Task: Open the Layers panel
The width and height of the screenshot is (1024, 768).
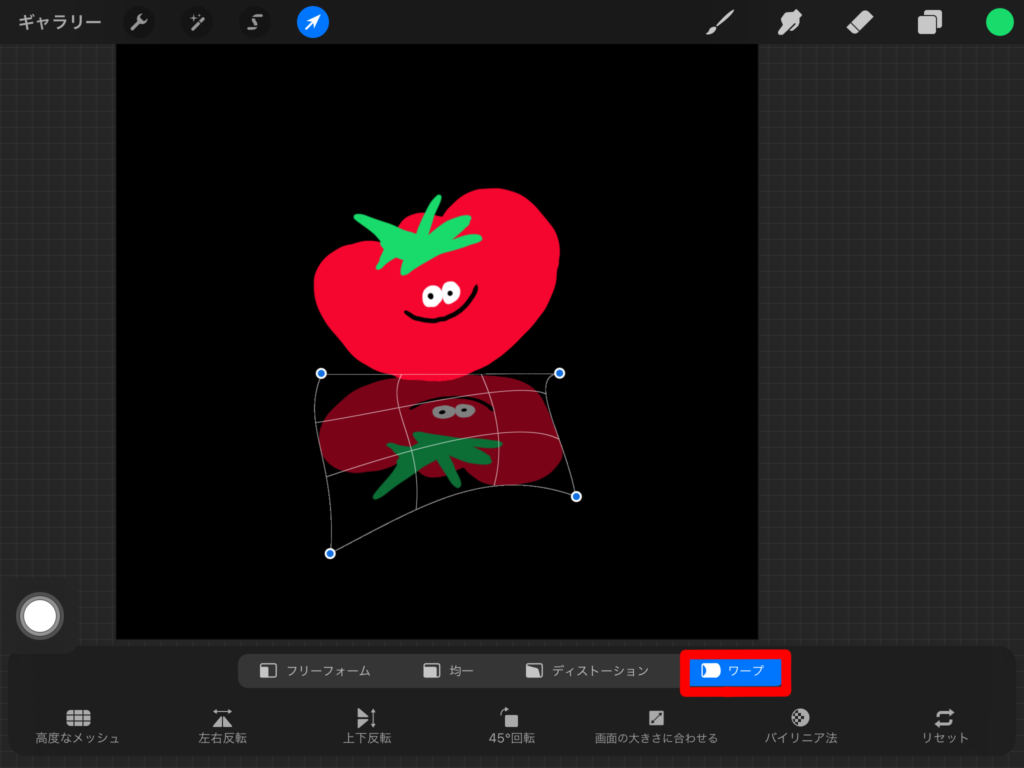Action: (x=929, y=22)
